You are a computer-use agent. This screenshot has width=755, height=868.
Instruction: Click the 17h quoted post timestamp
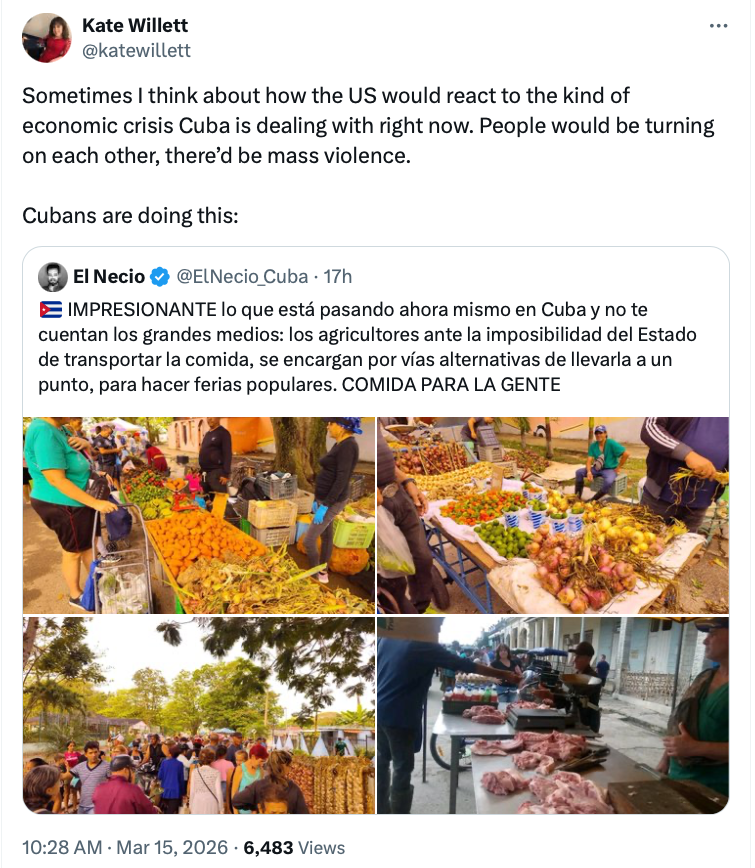336,277
